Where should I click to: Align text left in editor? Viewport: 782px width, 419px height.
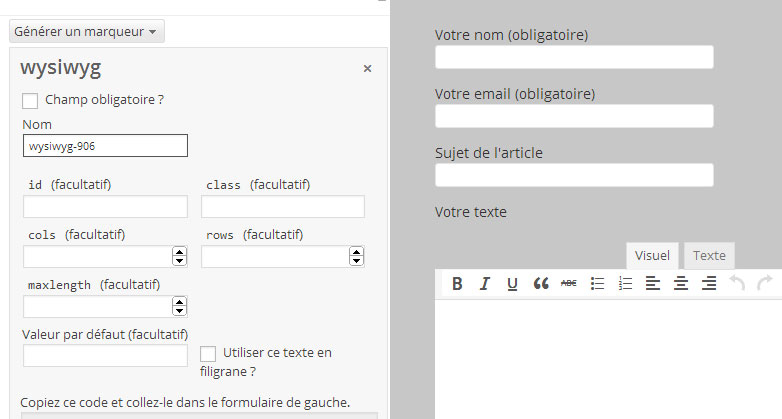(x=653, y=284)
